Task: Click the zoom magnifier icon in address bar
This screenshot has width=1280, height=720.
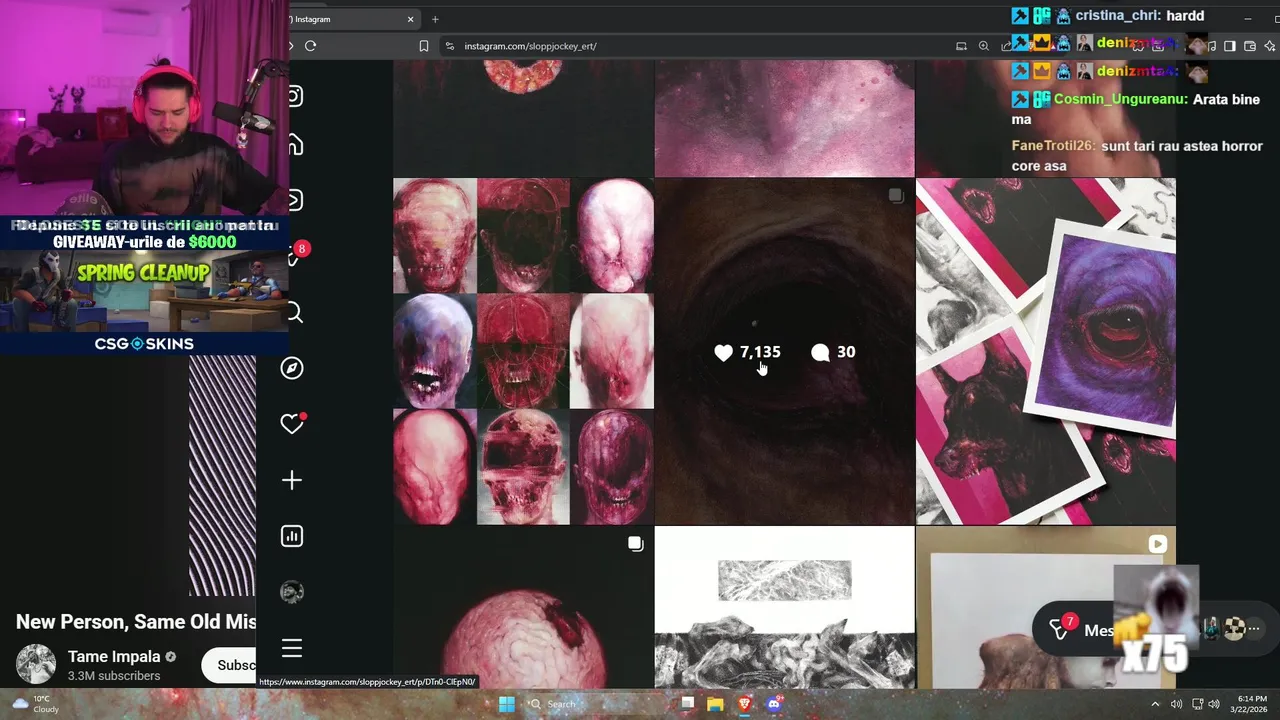Action: pyautogui.click(x=984, y=46)
